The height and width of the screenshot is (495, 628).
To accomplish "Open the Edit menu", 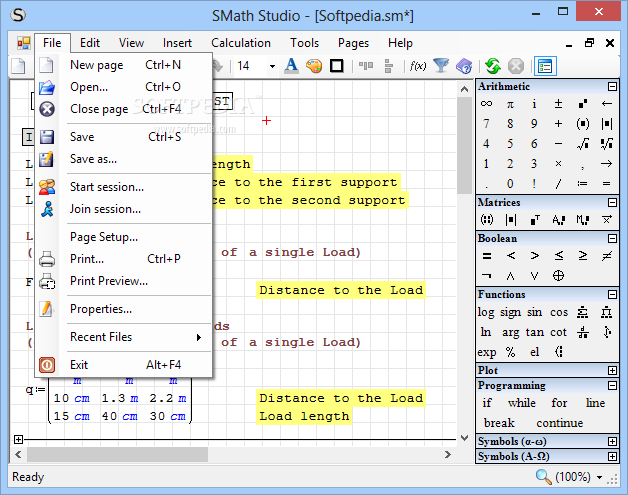I will coord(90,43).
